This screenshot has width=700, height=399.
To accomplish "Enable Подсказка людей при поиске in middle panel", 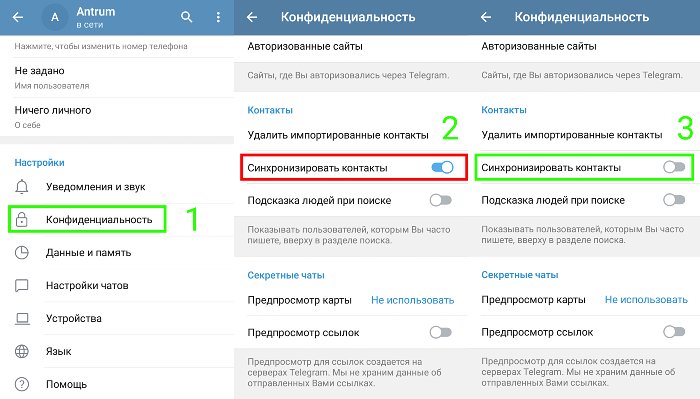I will (441, 200).
